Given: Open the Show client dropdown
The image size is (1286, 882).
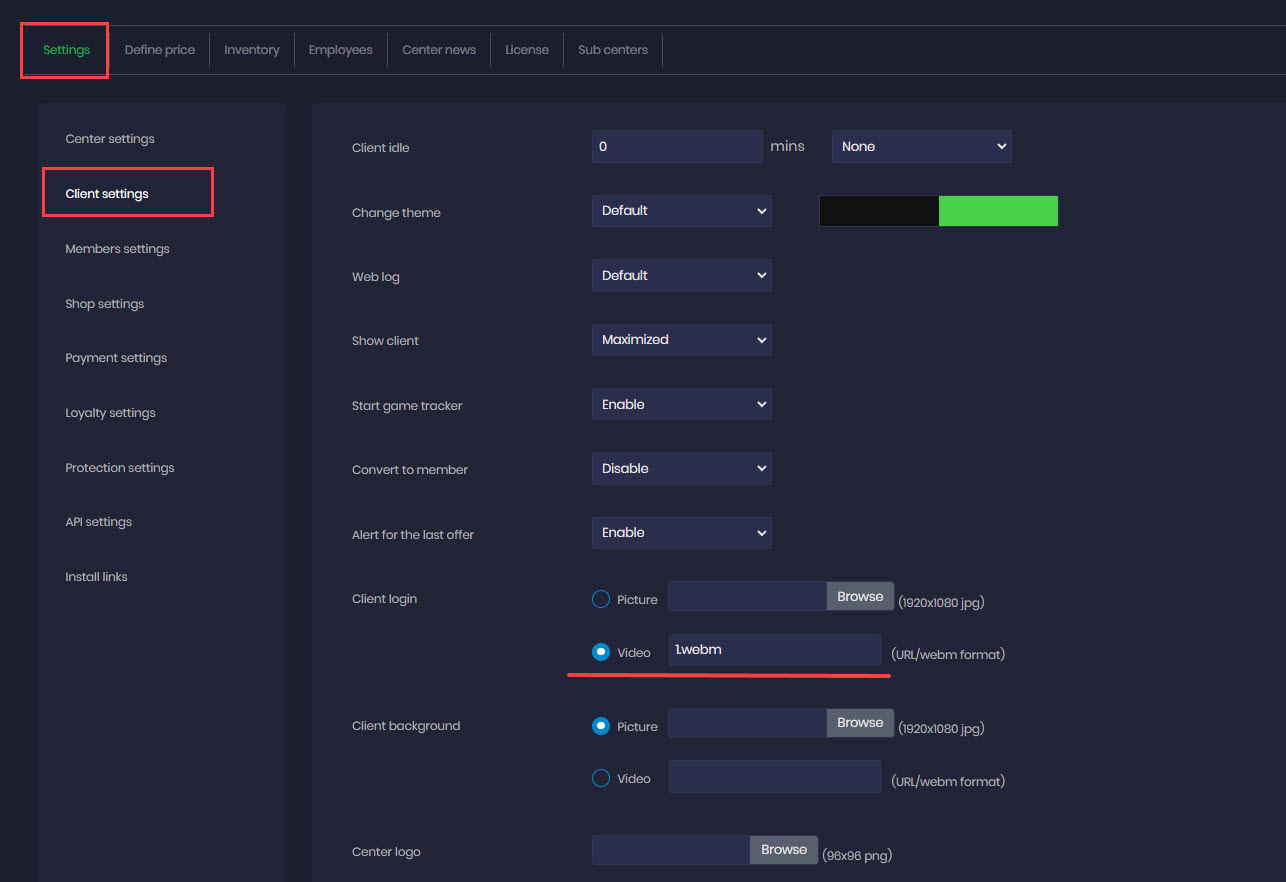Looking at the screenshot, I should click(681, 340).
